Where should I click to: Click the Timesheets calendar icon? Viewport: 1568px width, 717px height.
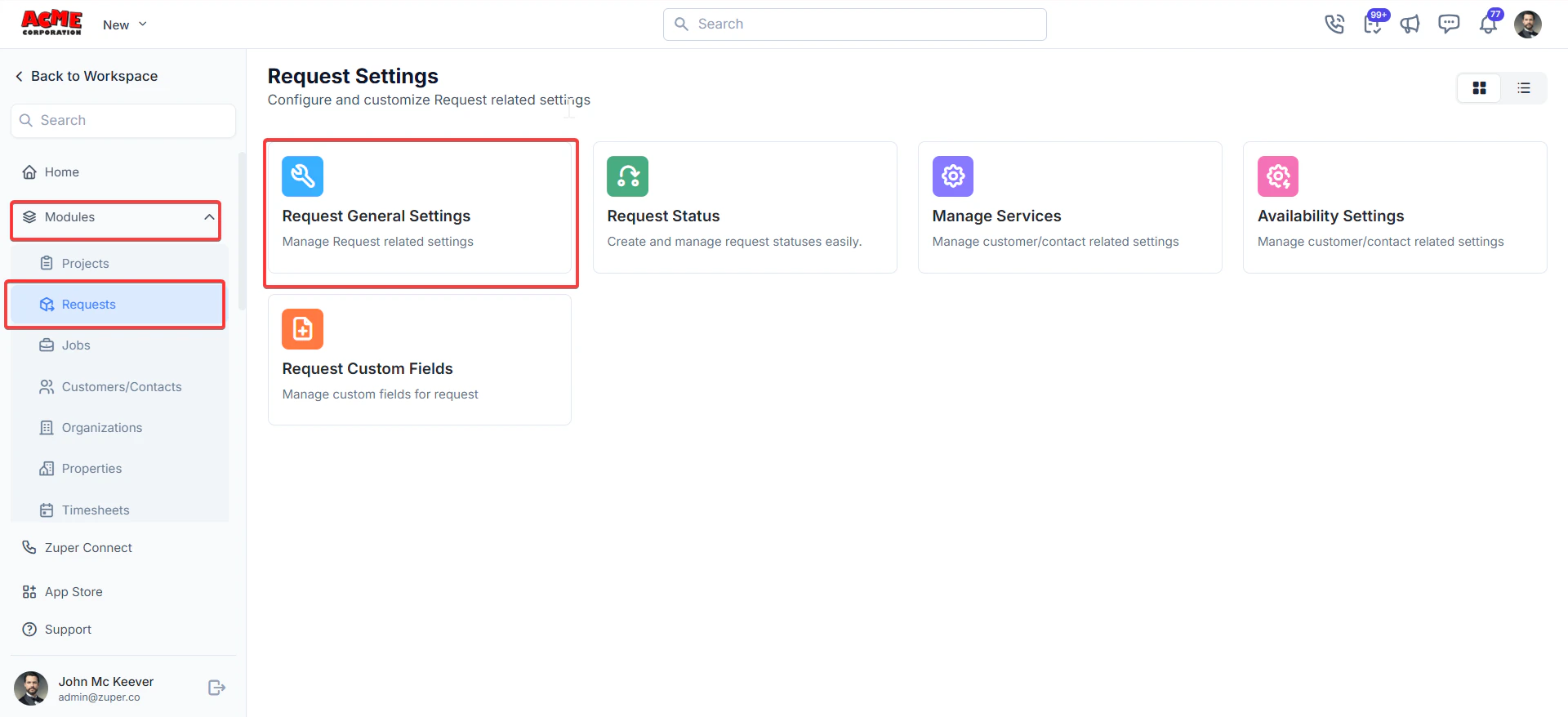47,510
